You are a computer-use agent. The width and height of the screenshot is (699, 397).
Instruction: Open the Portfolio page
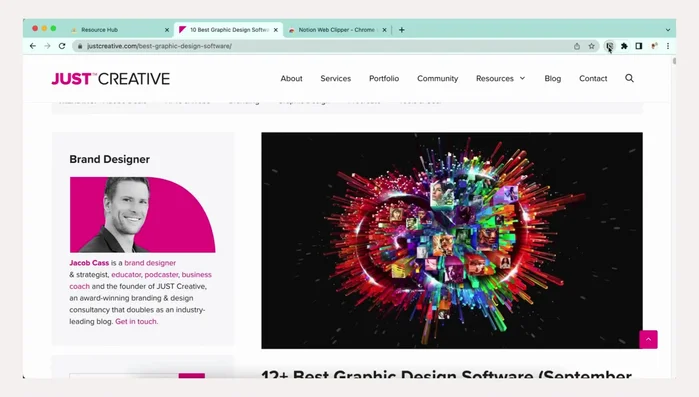384,78
